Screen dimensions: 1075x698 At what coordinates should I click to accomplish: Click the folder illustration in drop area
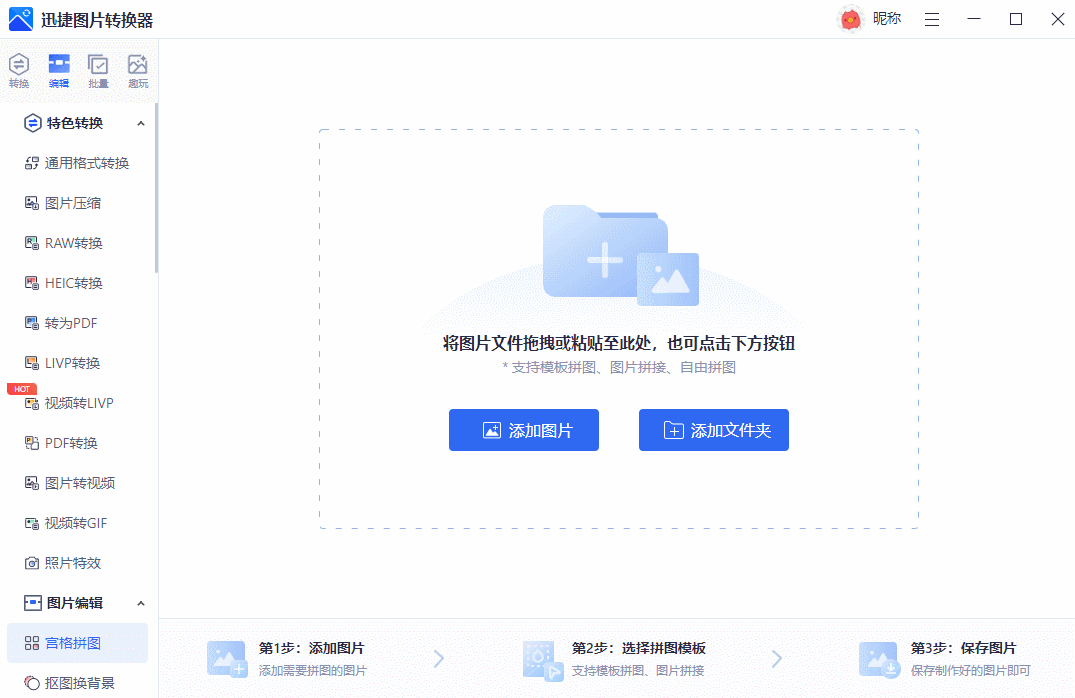pyautogui.click(x=620, y=255)
